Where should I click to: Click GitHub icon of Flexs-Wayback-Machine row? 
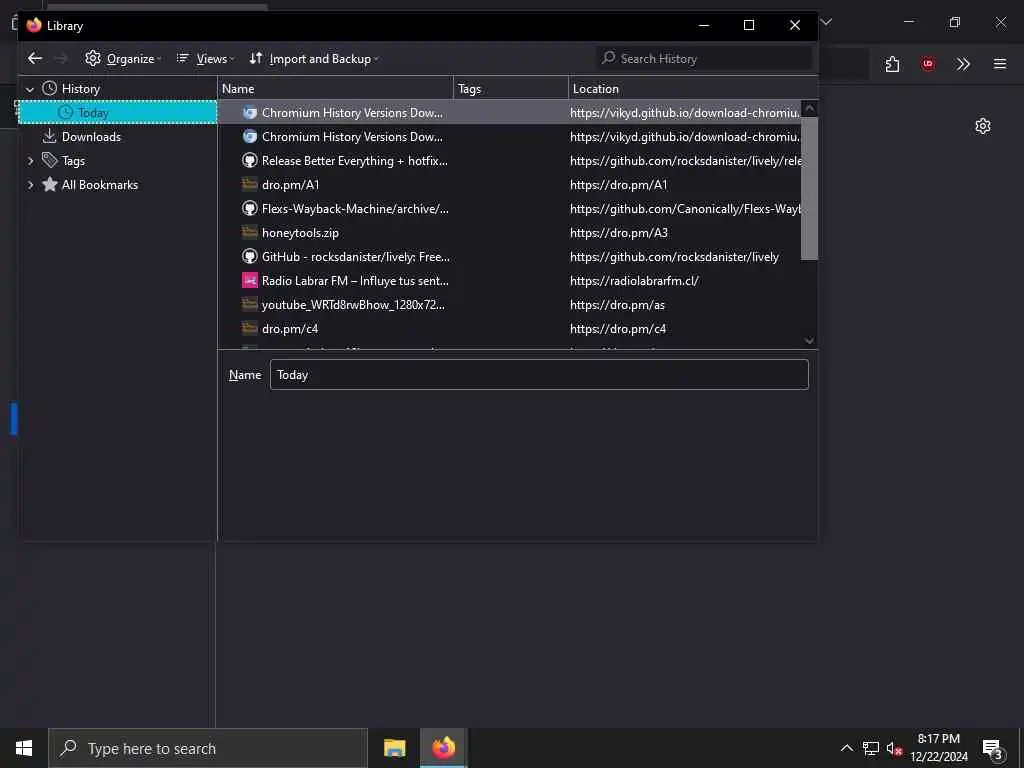(249, 209)
